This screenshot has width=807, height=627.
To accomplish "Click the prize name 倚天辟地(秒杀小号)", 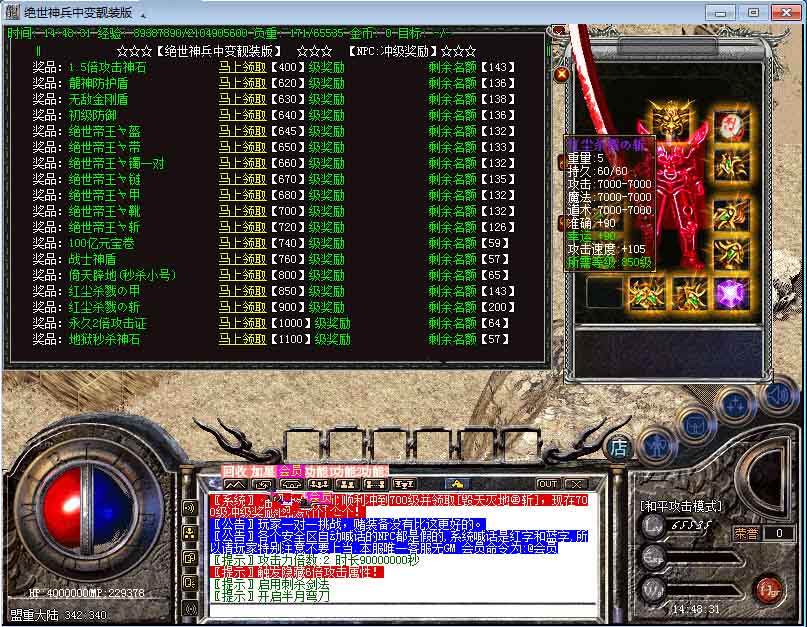I will (122, 275).
